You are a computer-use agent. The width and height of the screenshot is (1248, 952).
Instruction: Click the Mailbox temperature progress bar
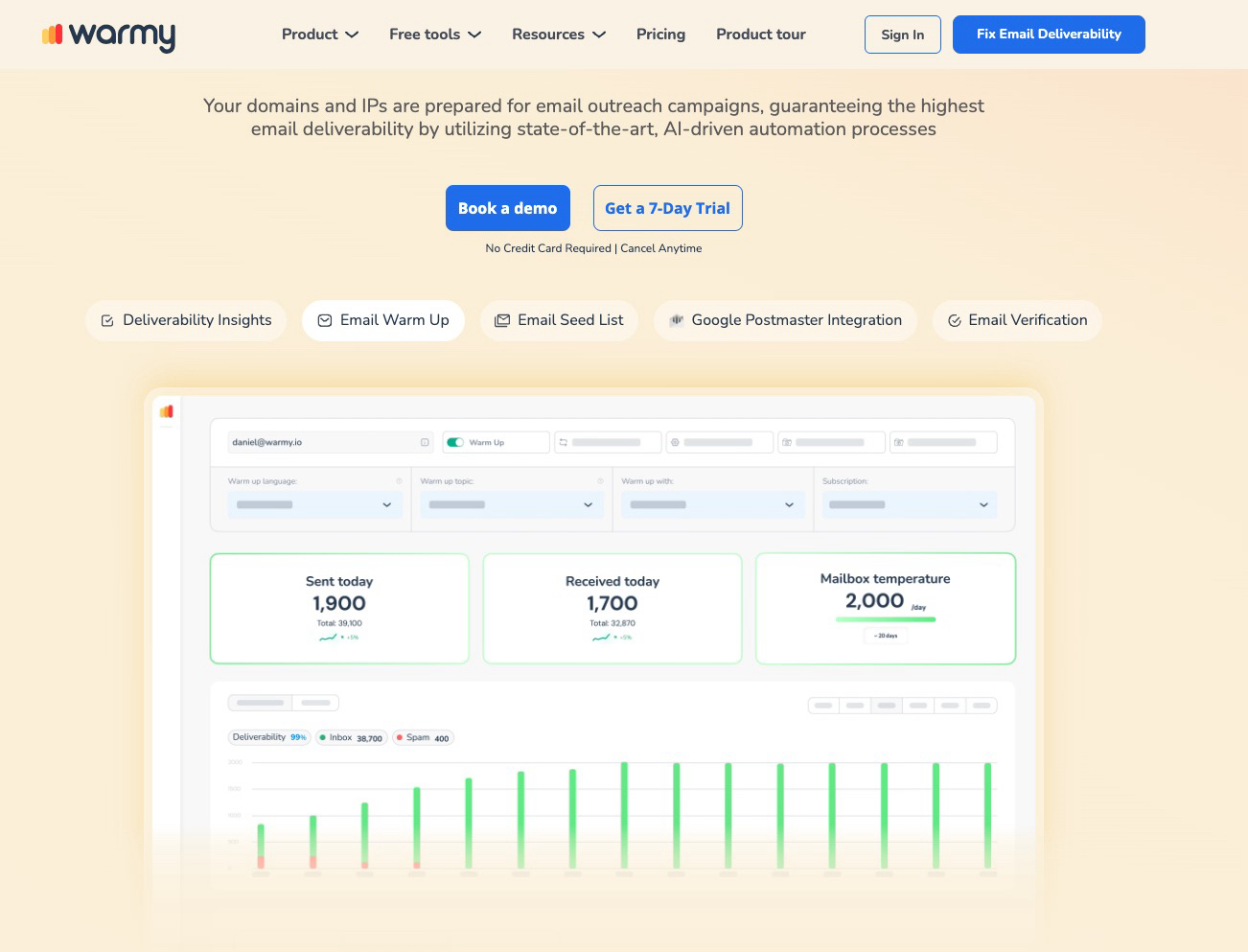pyautogui.click(x=885, y=620)
